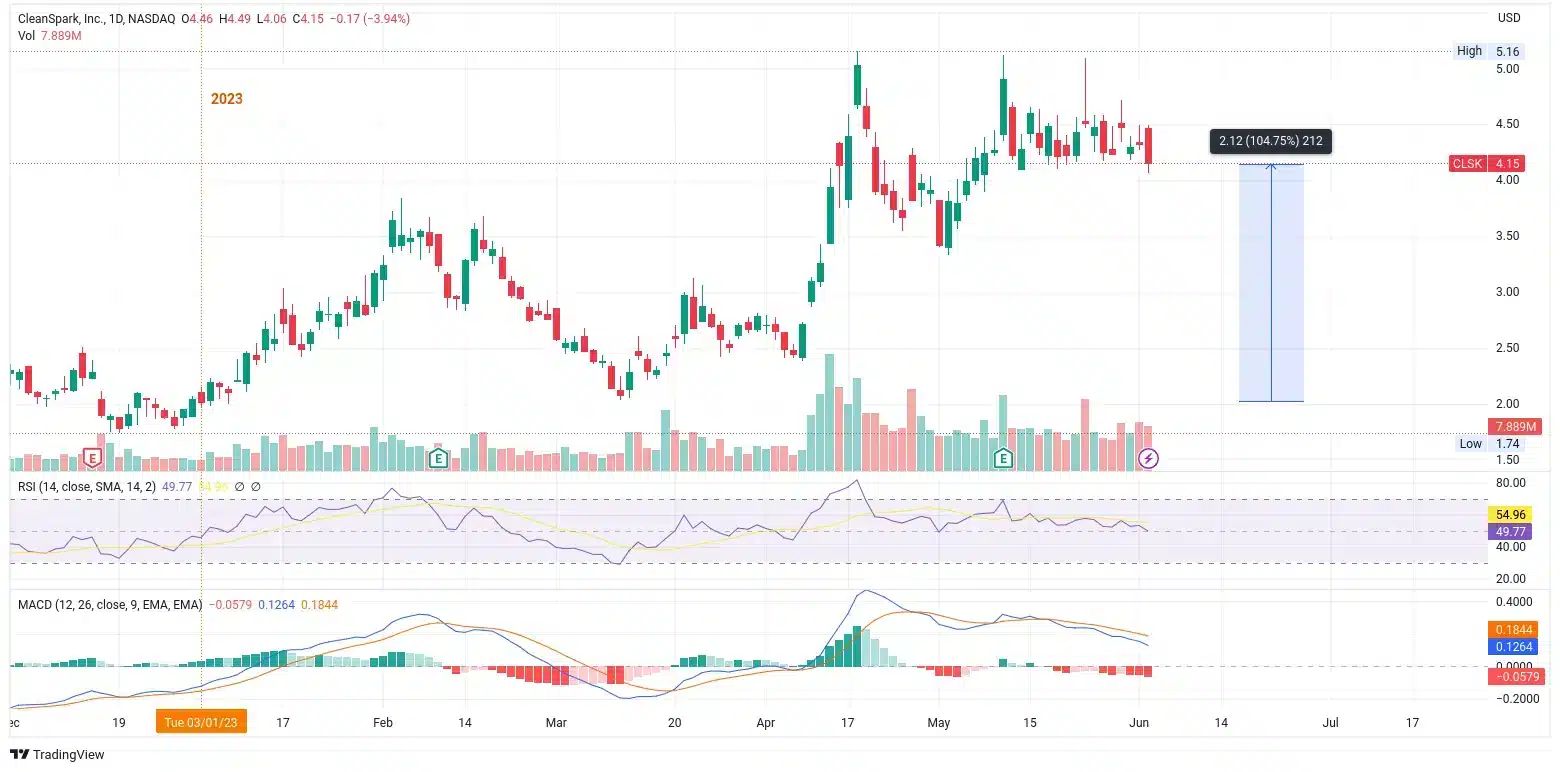Click the 3.50 price axis label
Viewport: 1560px width, 772px height.
pos(1508,236)
